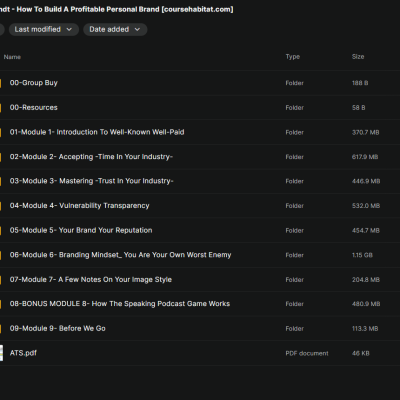Click the PDF document type label
The image size is (400, 400).
[307, 353]
